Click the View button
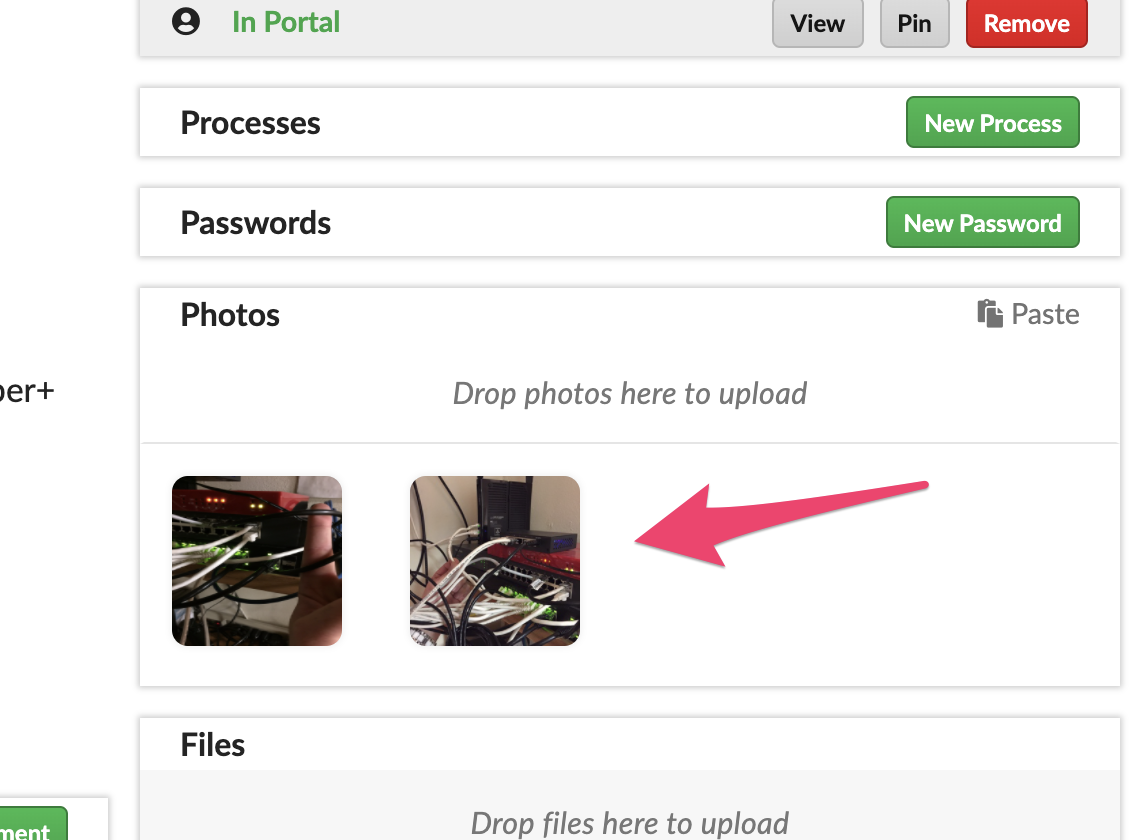 (817, 23)
